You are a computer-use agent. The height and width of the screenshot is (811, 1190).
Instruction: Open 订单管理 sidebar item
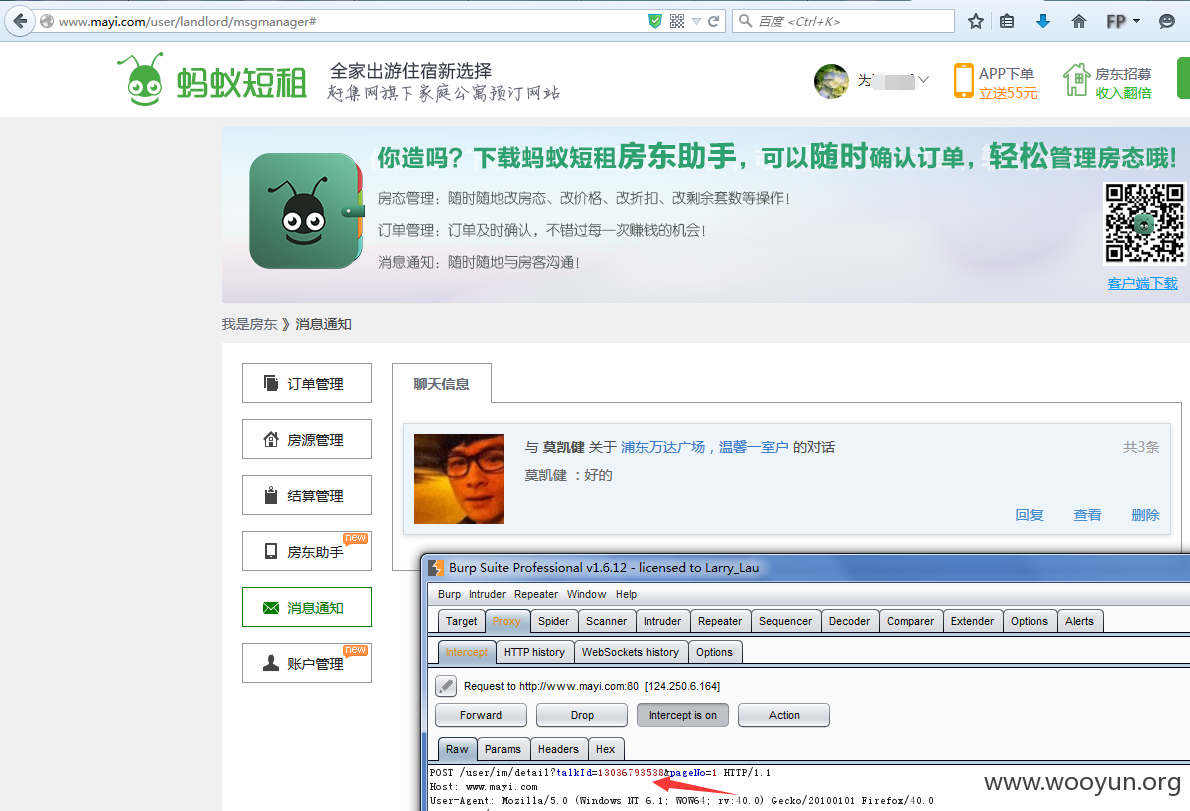(307, 383)
